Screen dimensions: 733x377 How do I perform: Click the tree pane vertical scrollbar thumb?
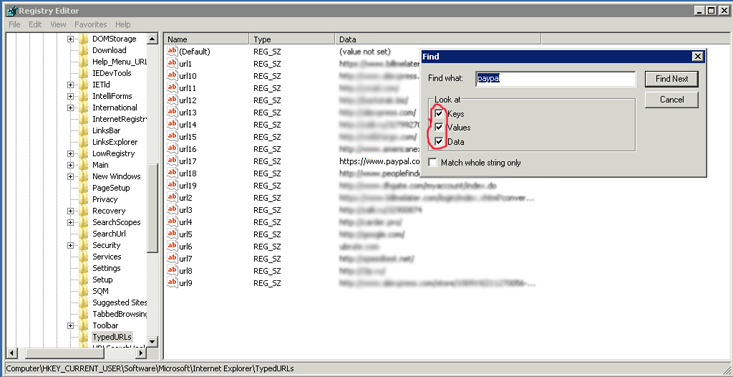152,208
